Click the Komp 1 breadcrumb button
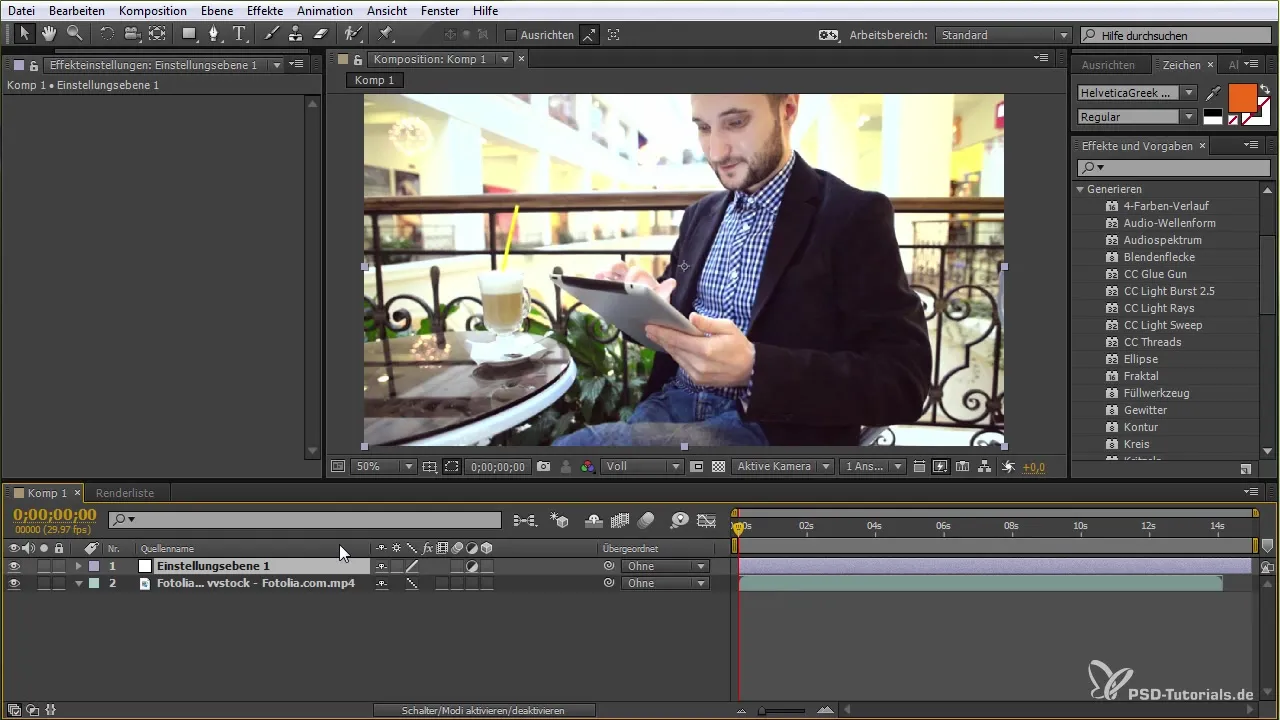The height and width of the screenshot is (720, 1280). 374,80
